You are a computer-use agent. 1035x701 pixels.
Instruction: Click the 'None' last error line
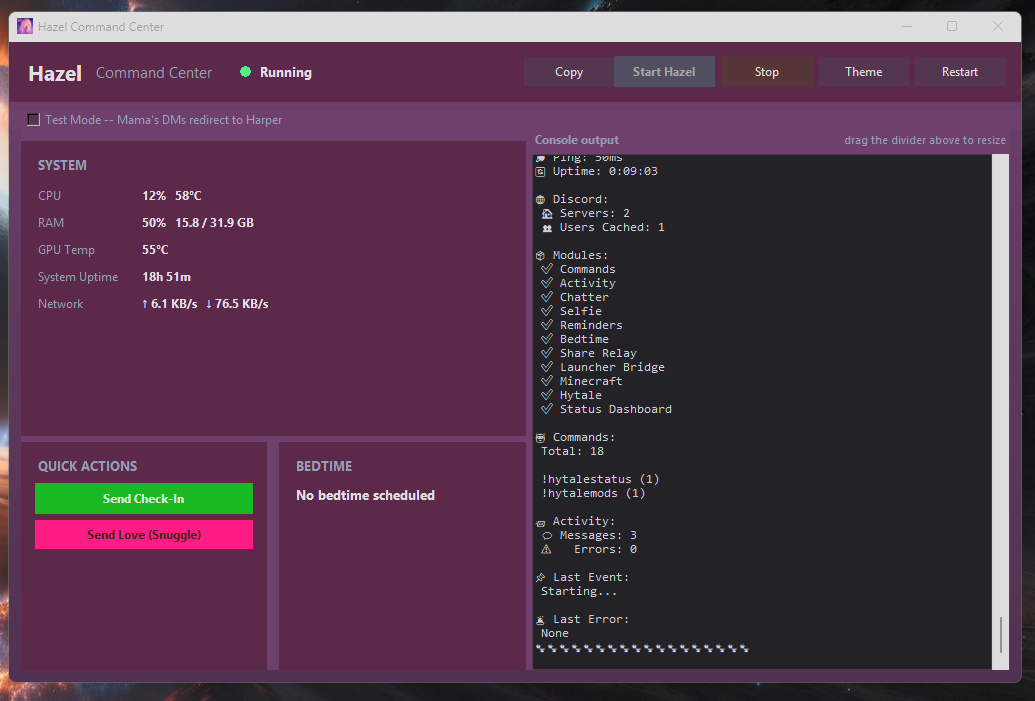click(x=554, y=634)
